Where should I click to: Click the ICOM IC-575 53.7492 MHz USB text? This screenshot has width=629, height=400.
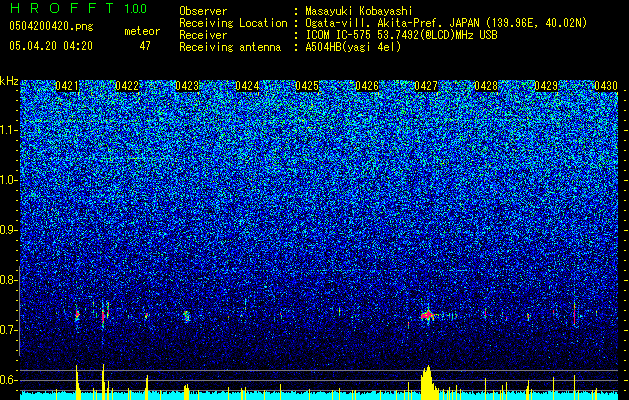coord(401,35)
